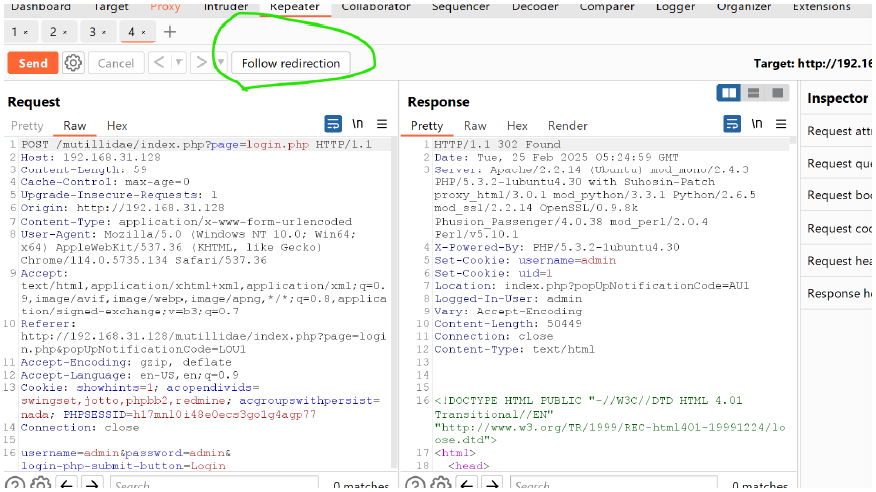Open the Sequencer tab
This screenshot has width=876, height=492.
[x=460, y=7]
